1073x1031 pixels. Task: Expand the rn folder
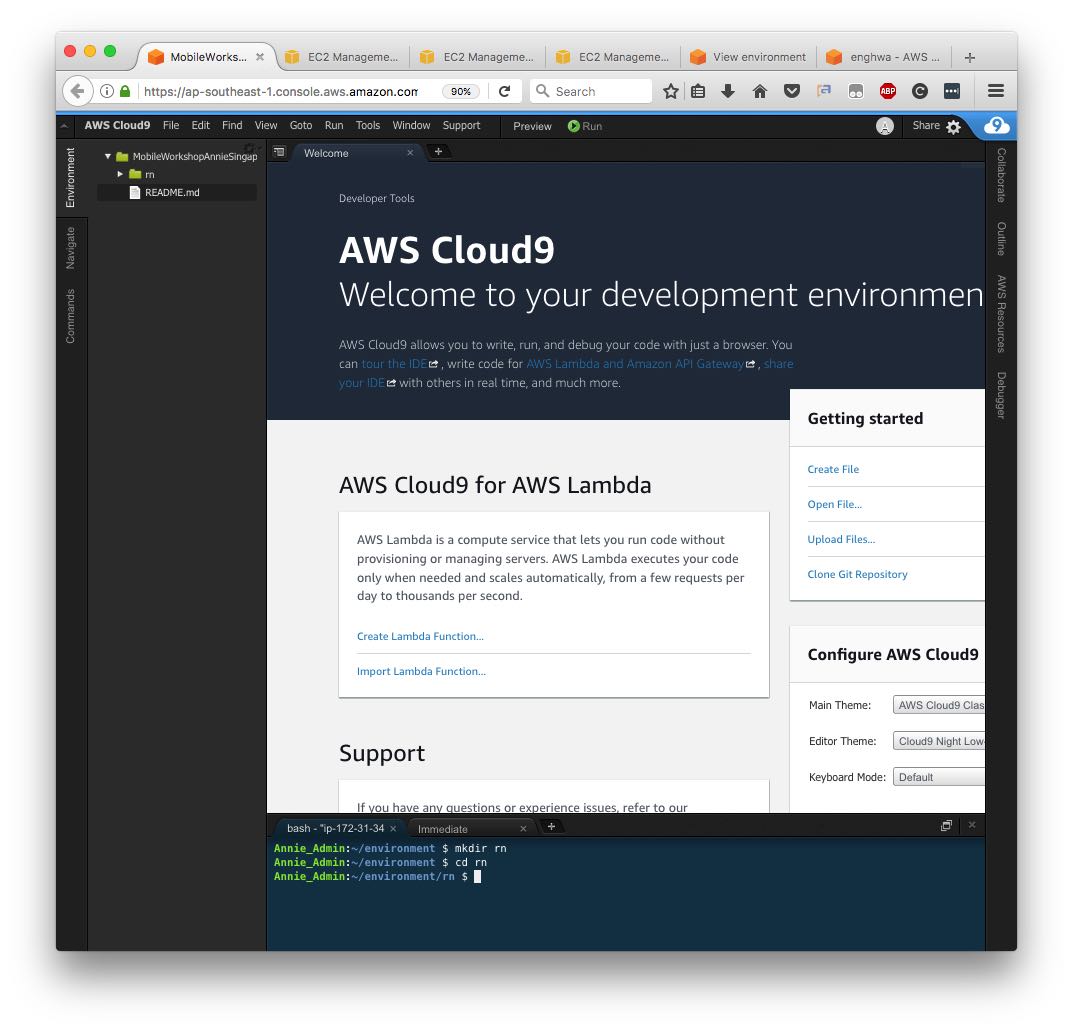click(120, 174)
